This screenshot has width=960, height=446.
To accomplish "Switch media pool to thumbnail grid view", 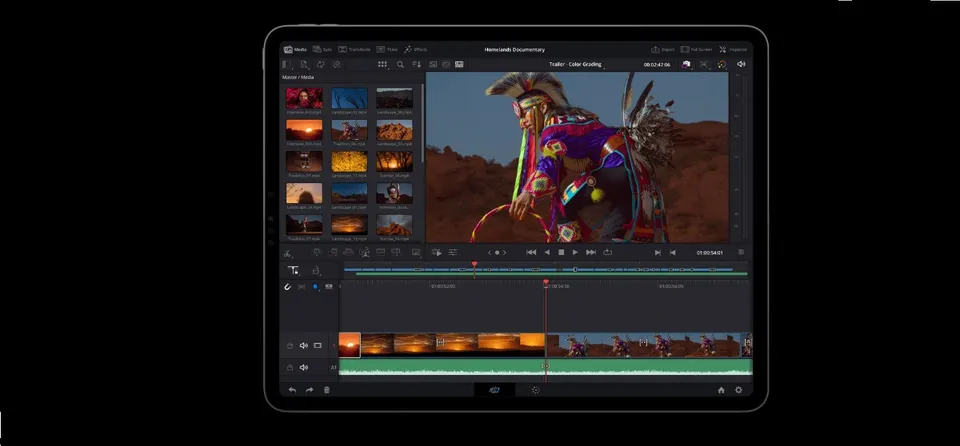I will (383, 64).
